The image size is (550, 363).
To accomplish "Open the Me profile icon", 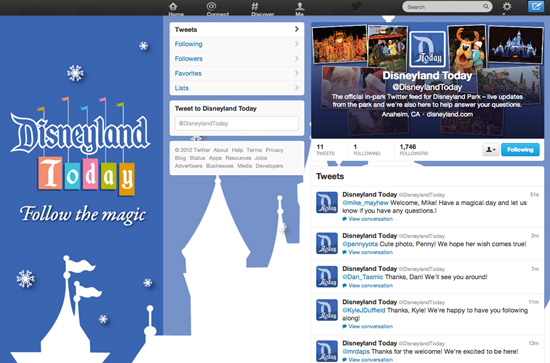I will (300, 6).
